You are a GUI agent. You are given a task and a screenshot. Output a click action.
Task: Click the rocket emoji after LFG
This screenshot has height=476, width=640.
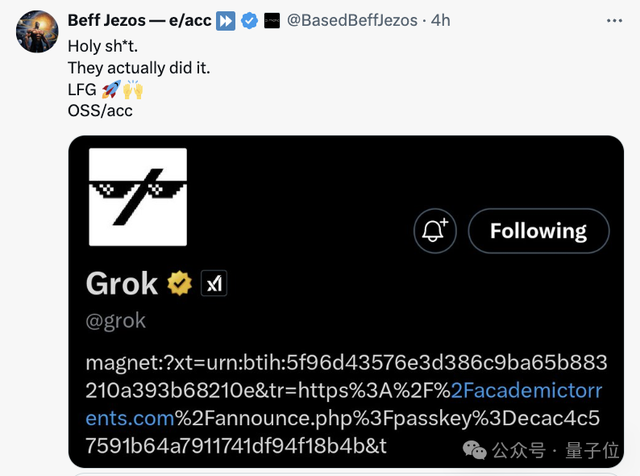[x=110, y=89]
